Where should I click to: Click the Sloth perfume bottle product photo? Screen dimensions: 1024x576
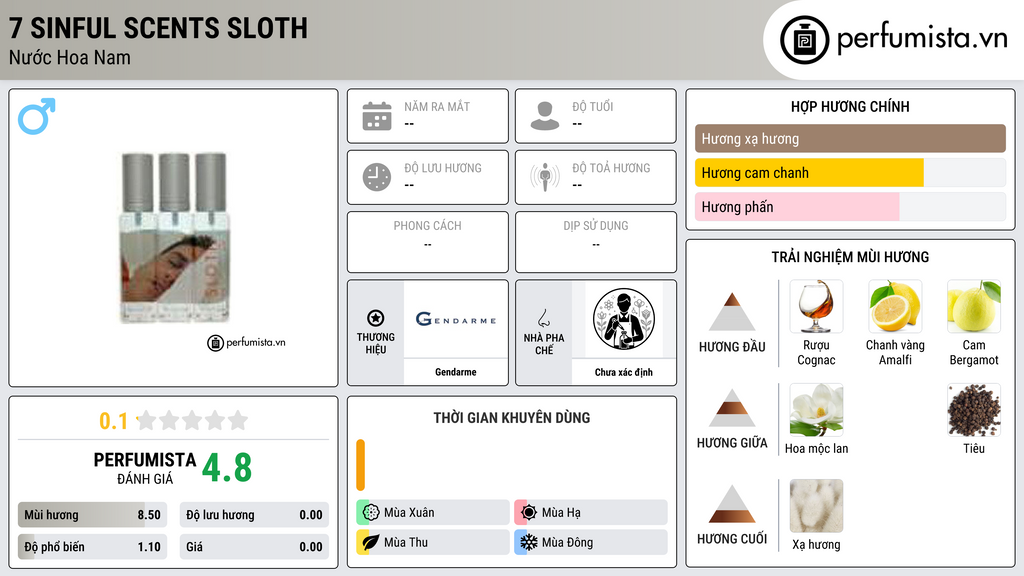coord(174,238)
